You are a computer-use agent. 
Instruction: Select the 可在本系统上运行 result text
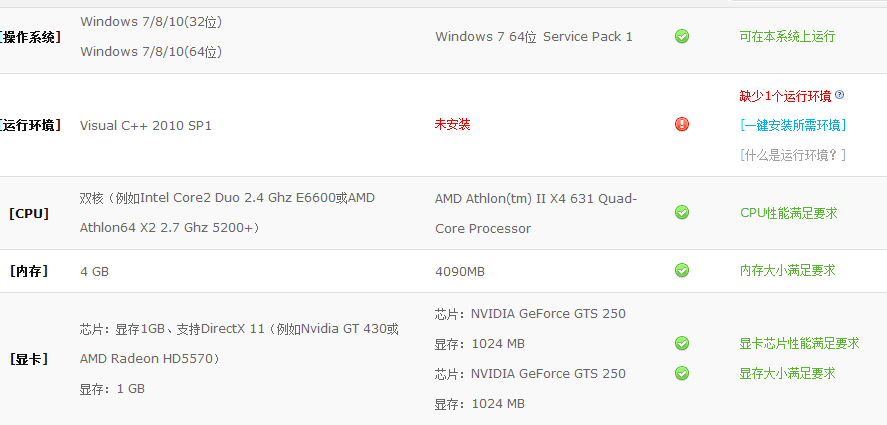787,37
